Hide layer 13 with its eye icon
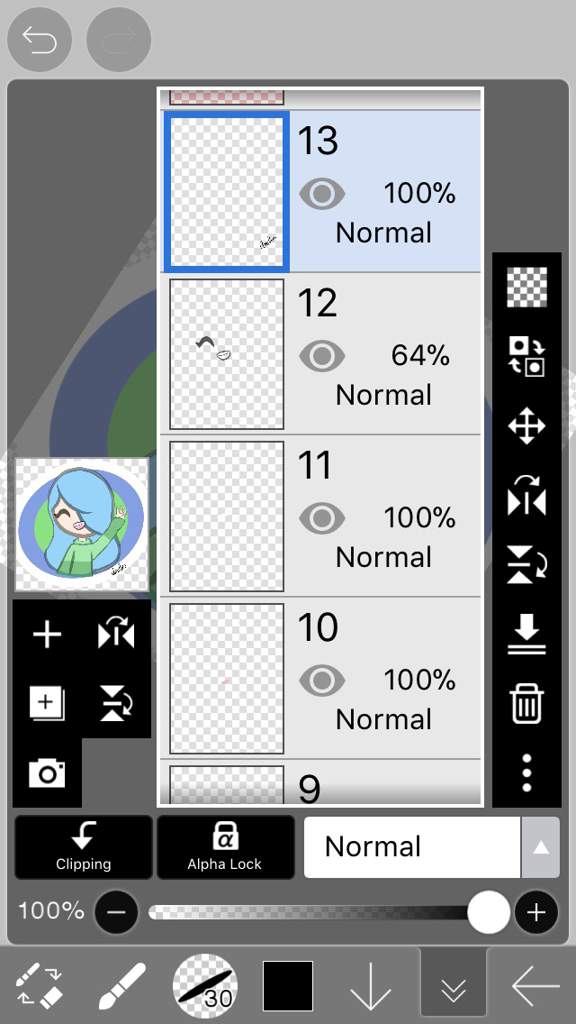The height and width of the screenshot is (1024, 576). [322, 194]
